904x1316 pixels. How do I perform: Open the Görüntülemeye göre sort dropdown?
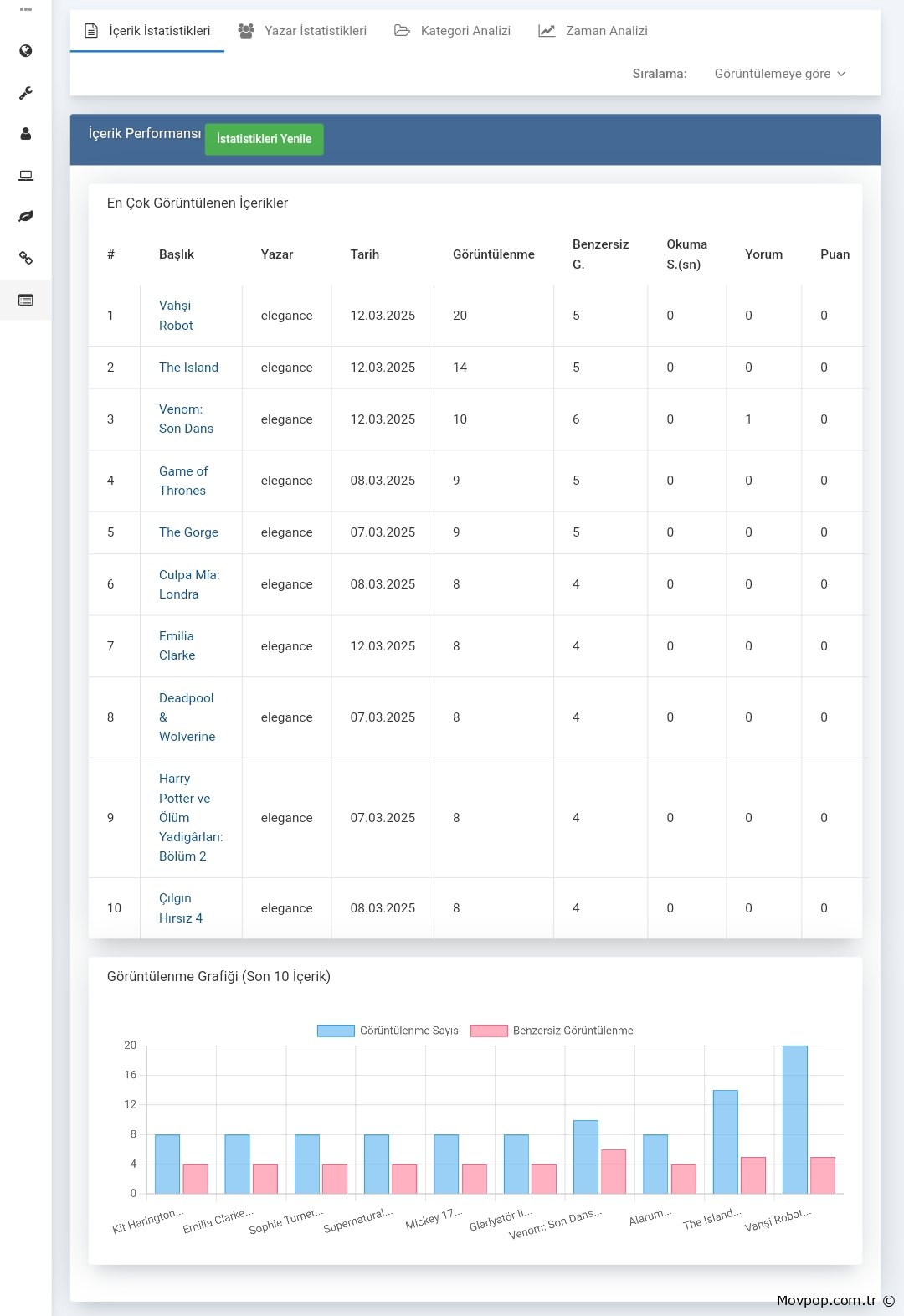pyautogui.click(x=780, y=74)
